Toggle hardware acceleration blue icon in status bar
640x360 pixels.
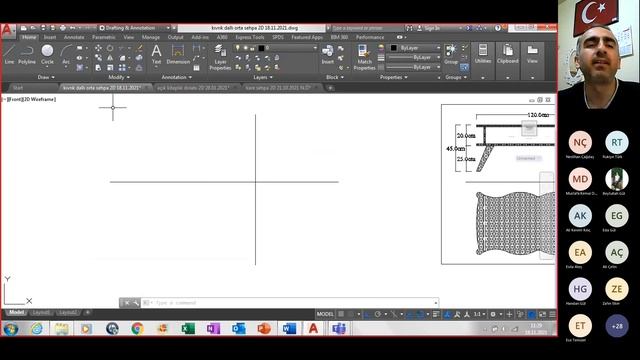[x=532, y=314]
